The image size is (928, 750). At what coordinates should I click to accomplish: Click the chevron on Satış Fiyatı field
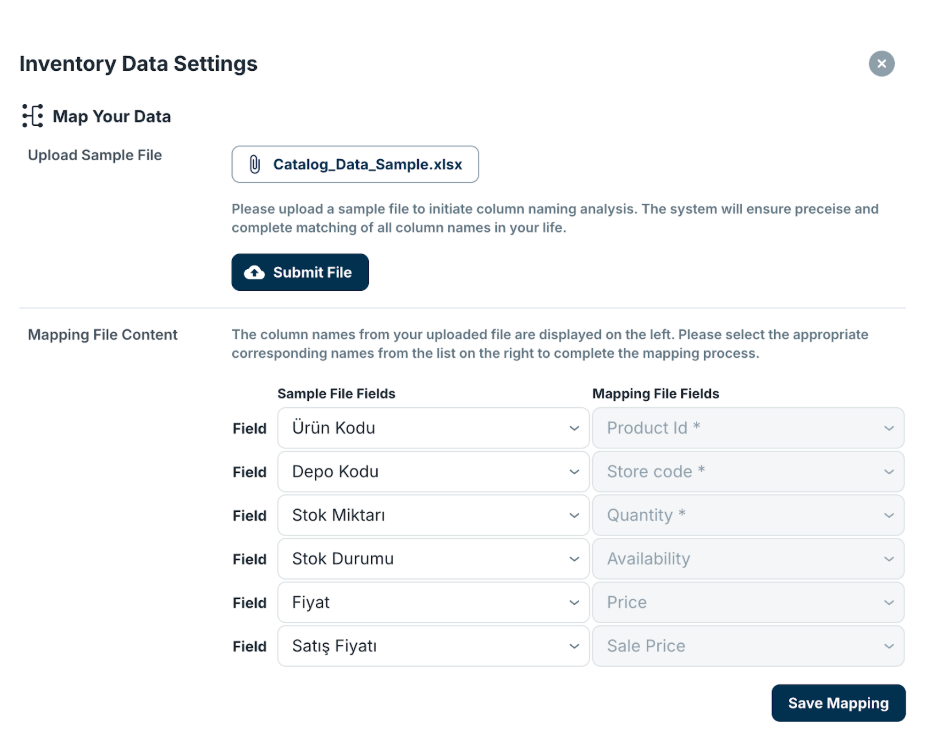coord(574,646)
